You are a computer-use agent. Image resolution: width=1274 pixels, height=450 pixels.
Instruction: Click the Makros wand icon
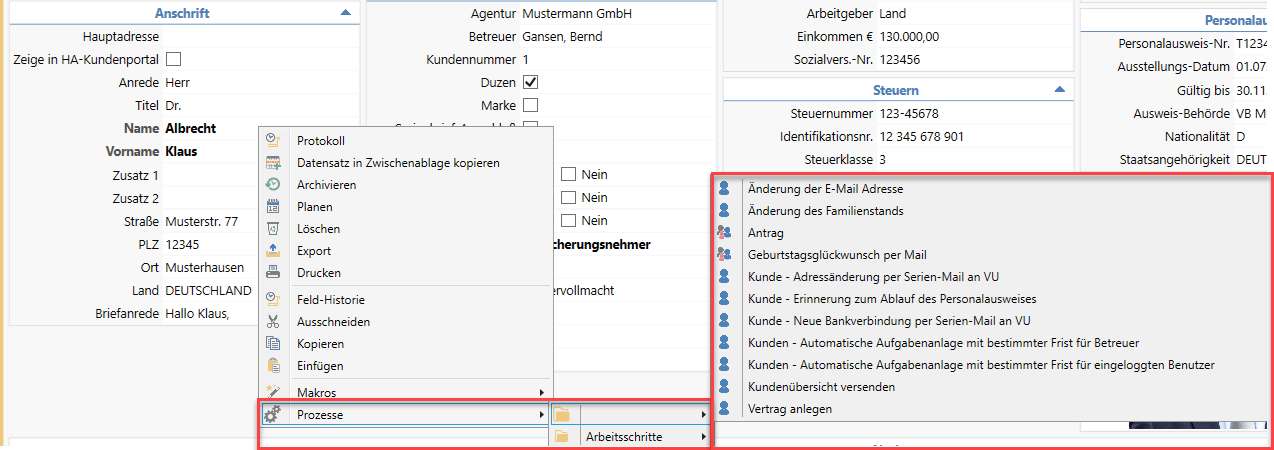pos(273,392)
